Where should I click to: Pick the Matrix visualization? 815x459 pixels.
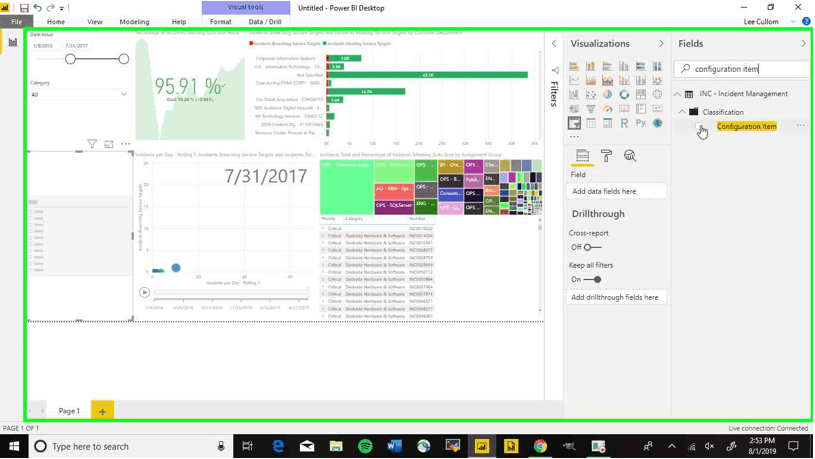607,123
